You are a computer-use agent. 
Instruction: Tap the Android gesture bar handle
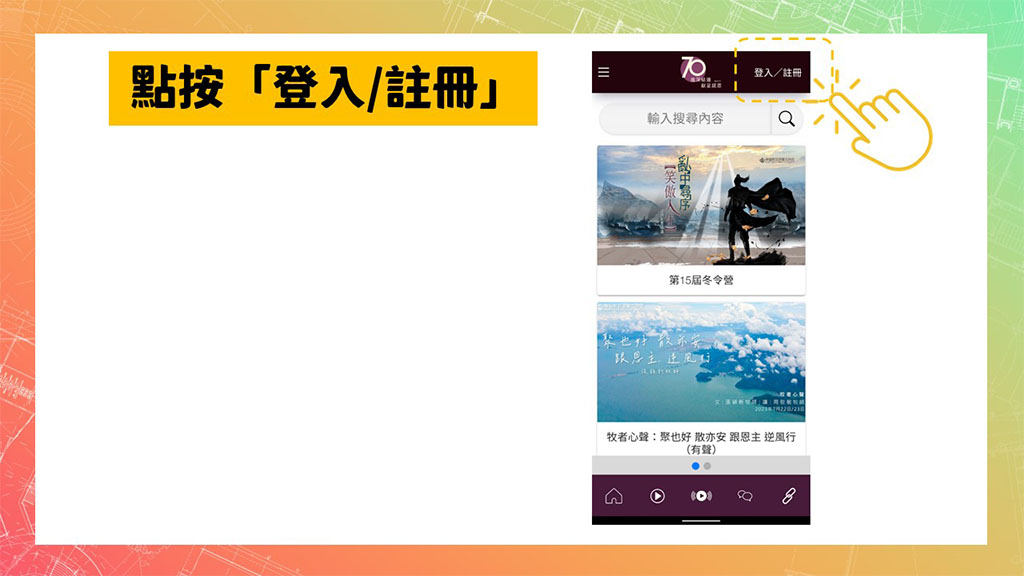[x=701, y=520]
